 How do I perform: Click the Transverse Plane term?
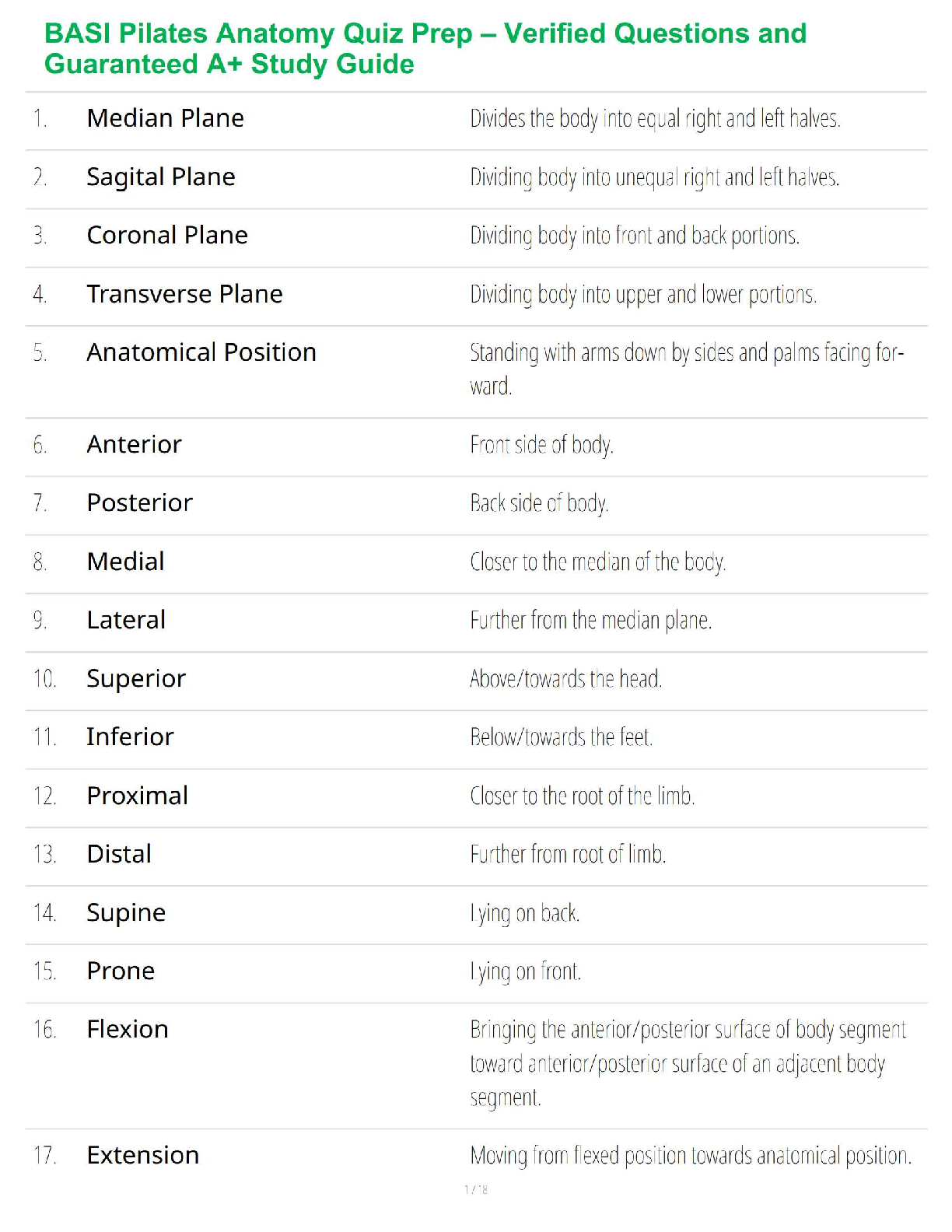[x=185, y=294]
